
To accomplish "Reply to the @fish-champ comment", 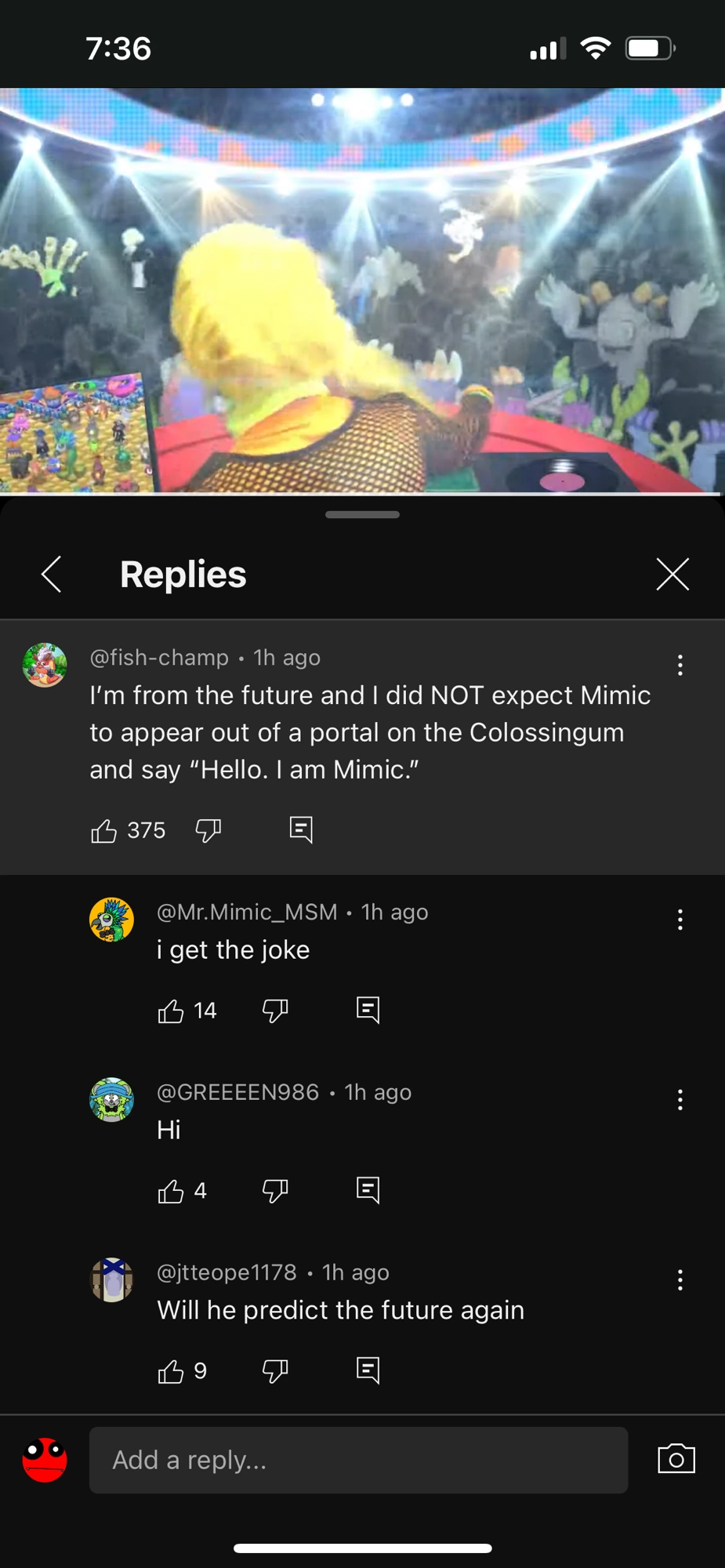I will (301, 829).
